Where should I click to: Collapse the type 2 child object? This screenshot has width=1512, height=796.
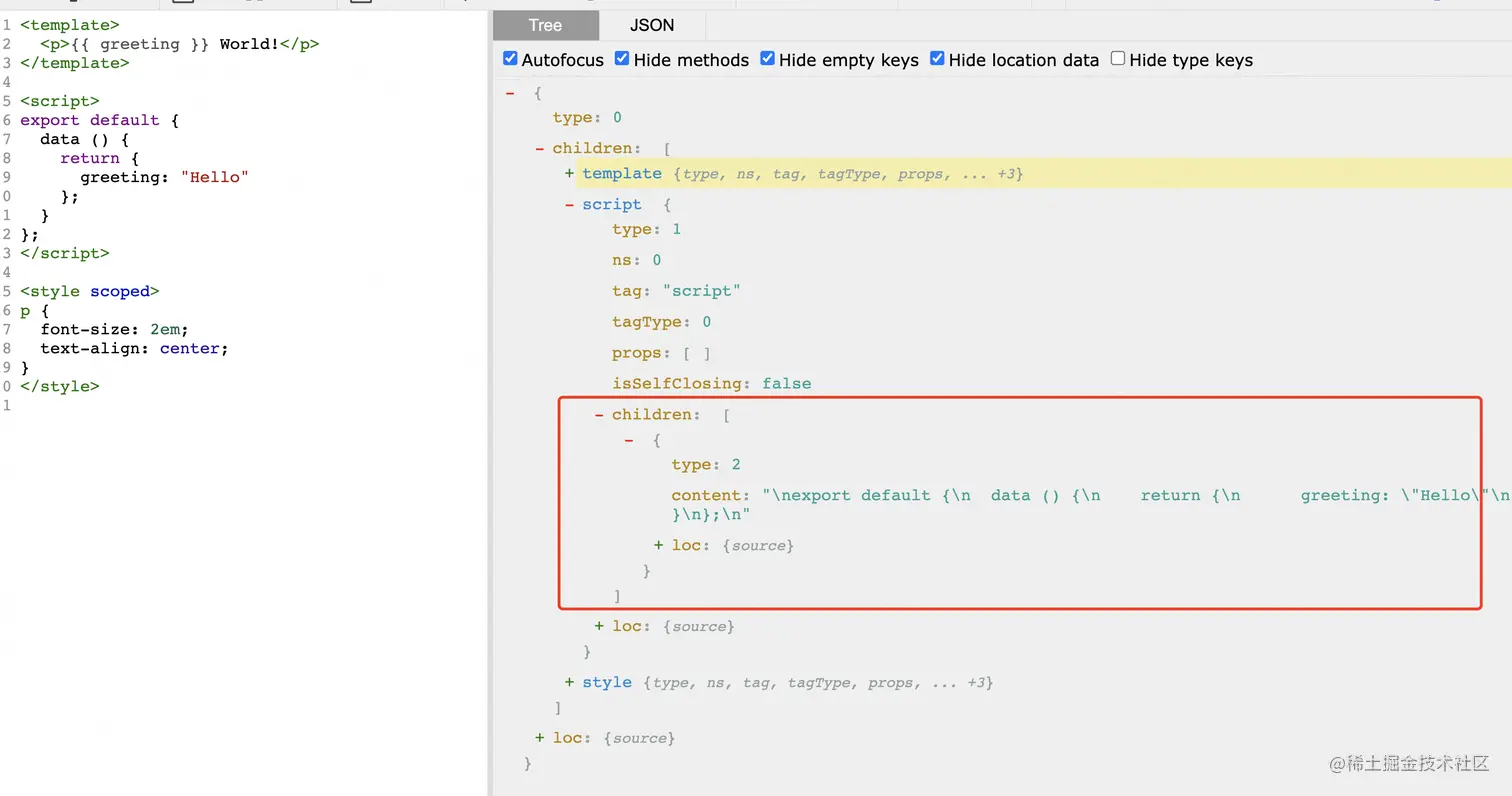629,439
